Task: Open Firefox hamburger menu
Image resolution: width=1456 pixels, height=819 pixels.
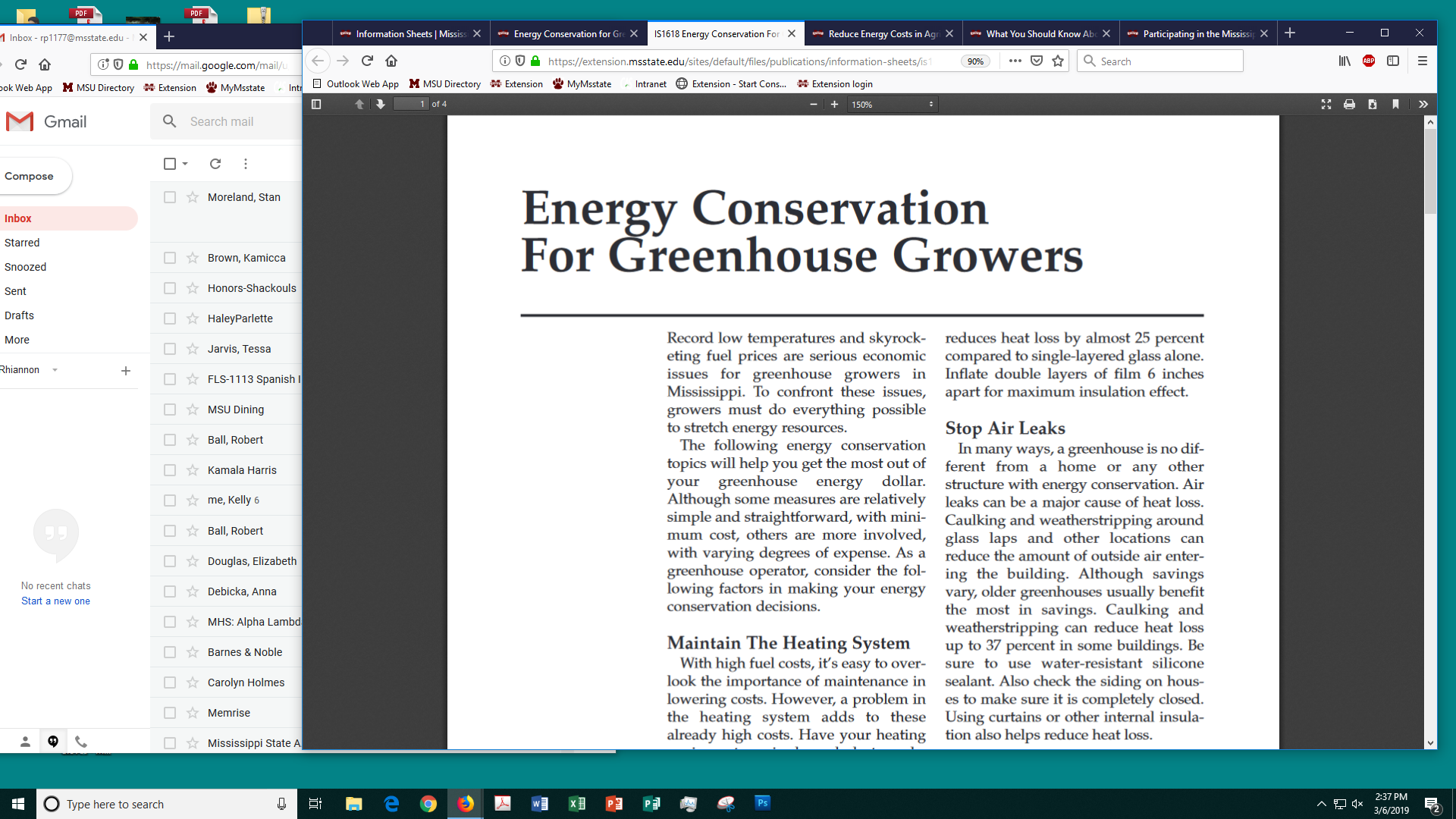Action: click(x=1423, y=61)
